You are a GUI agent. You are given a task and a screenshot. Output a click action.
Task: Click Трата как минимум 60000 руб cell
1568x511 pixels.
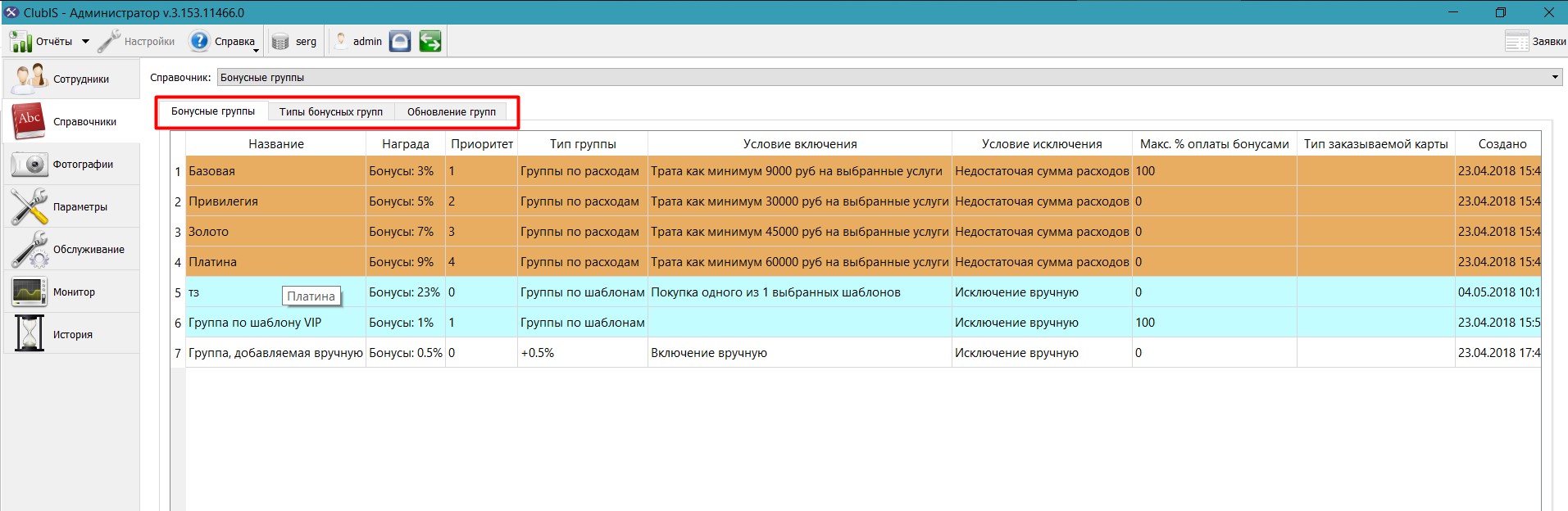(x=800, y=262)
